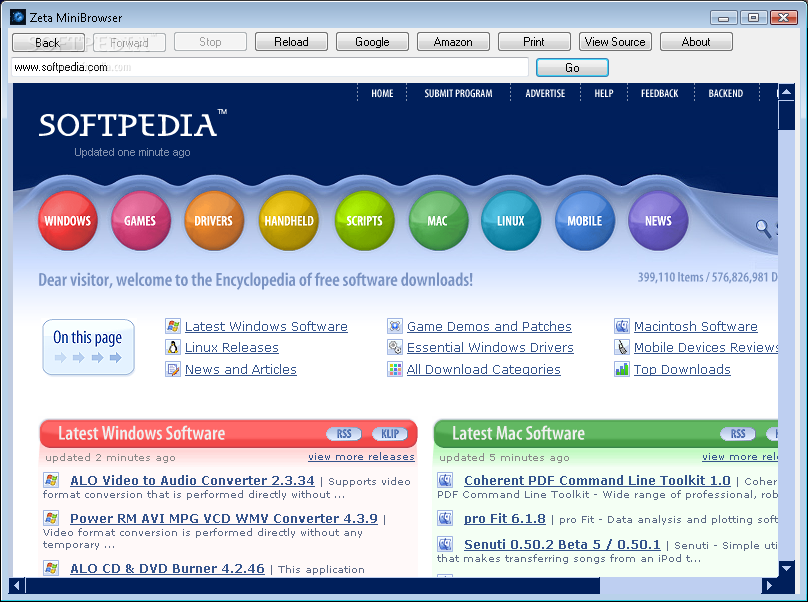Click the icon beside Essential Windows Drivers
The image size is (808, 602).
(x=395, y=347)
